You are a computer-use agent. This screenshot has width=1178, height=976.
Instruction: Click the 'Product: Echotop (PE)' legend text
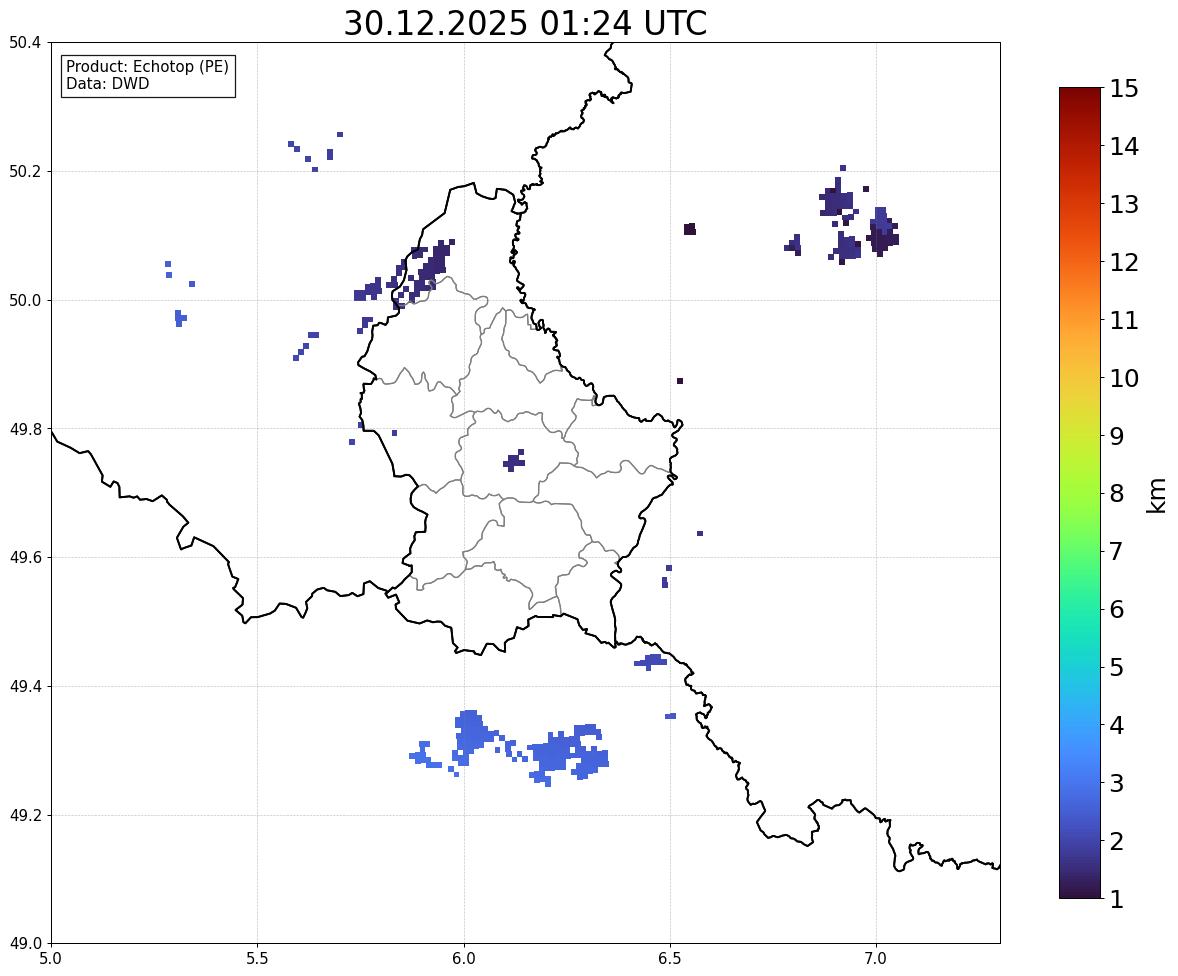point(147,66)
